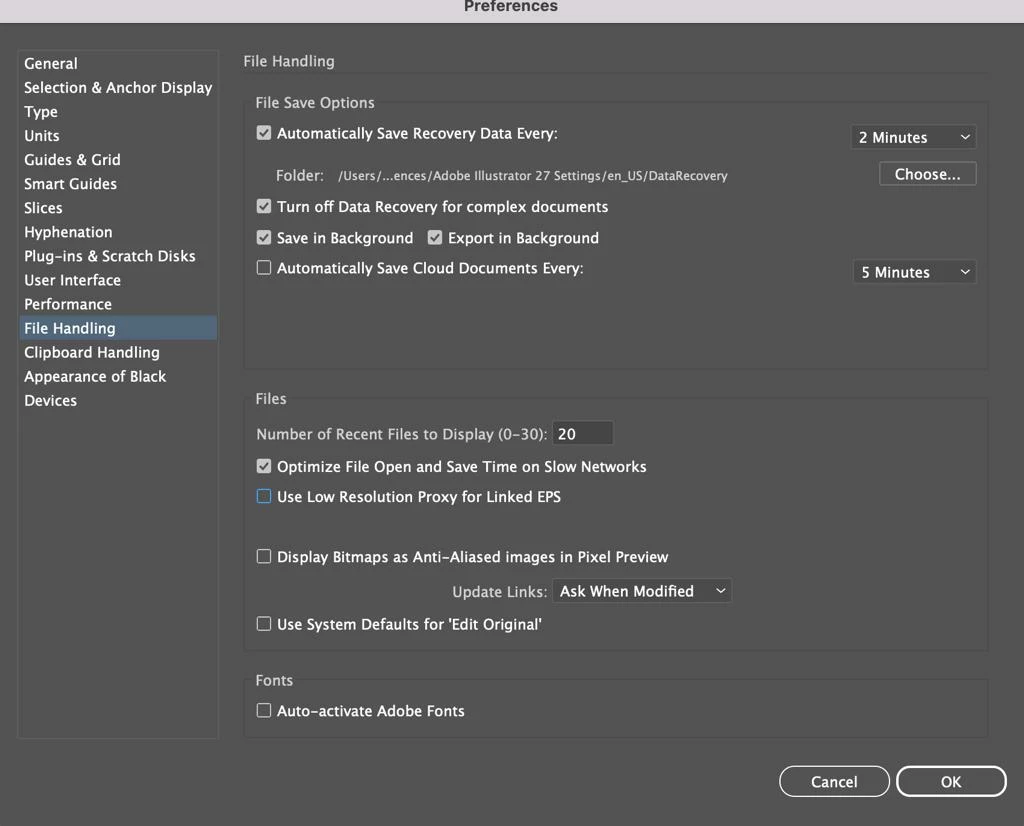1024x826 pixels.
Task: Toggle Optimize File Open on Slow Networks
Action: pyautogui.click(x=264, y=466)
